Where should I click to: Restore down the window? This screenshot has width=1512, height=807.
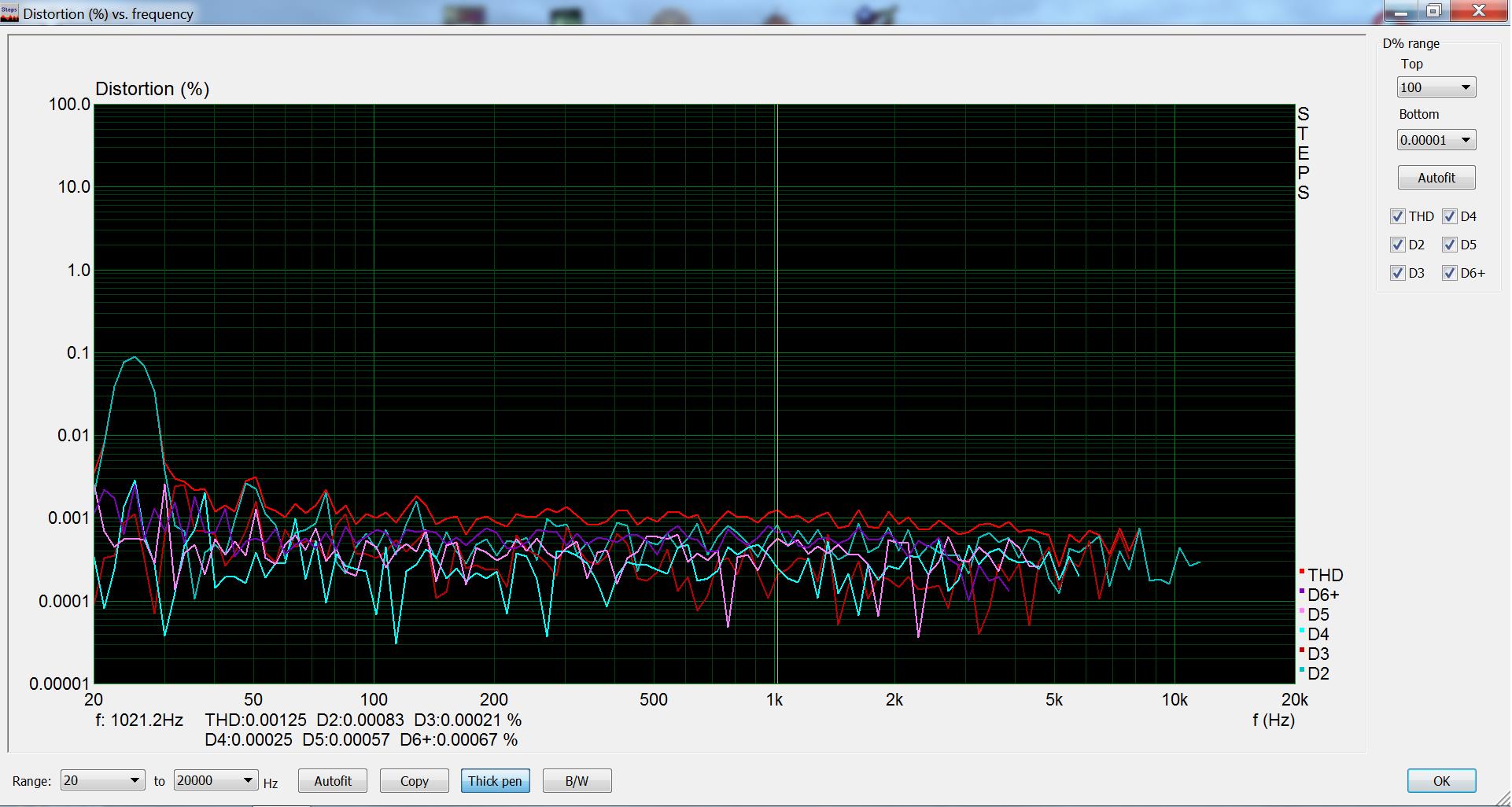point(1434,10)
